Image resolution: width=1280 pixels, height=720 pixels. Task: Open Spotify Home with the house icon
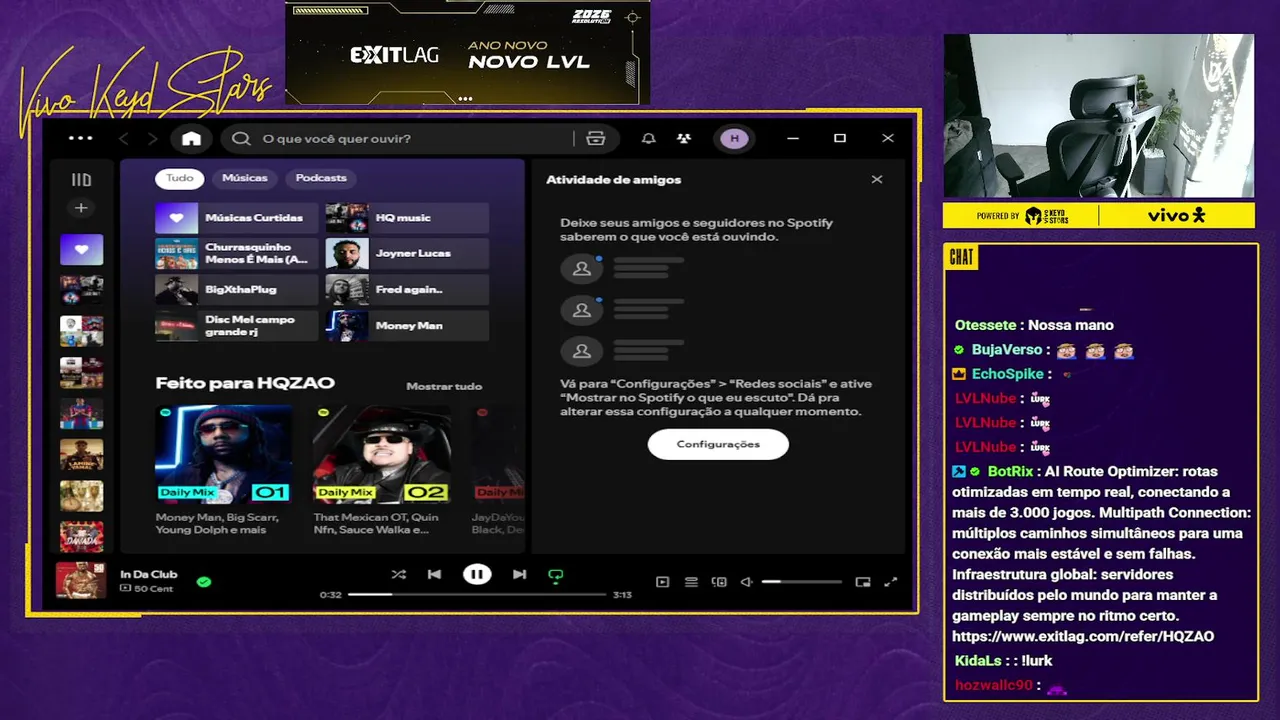pos(191,138)
